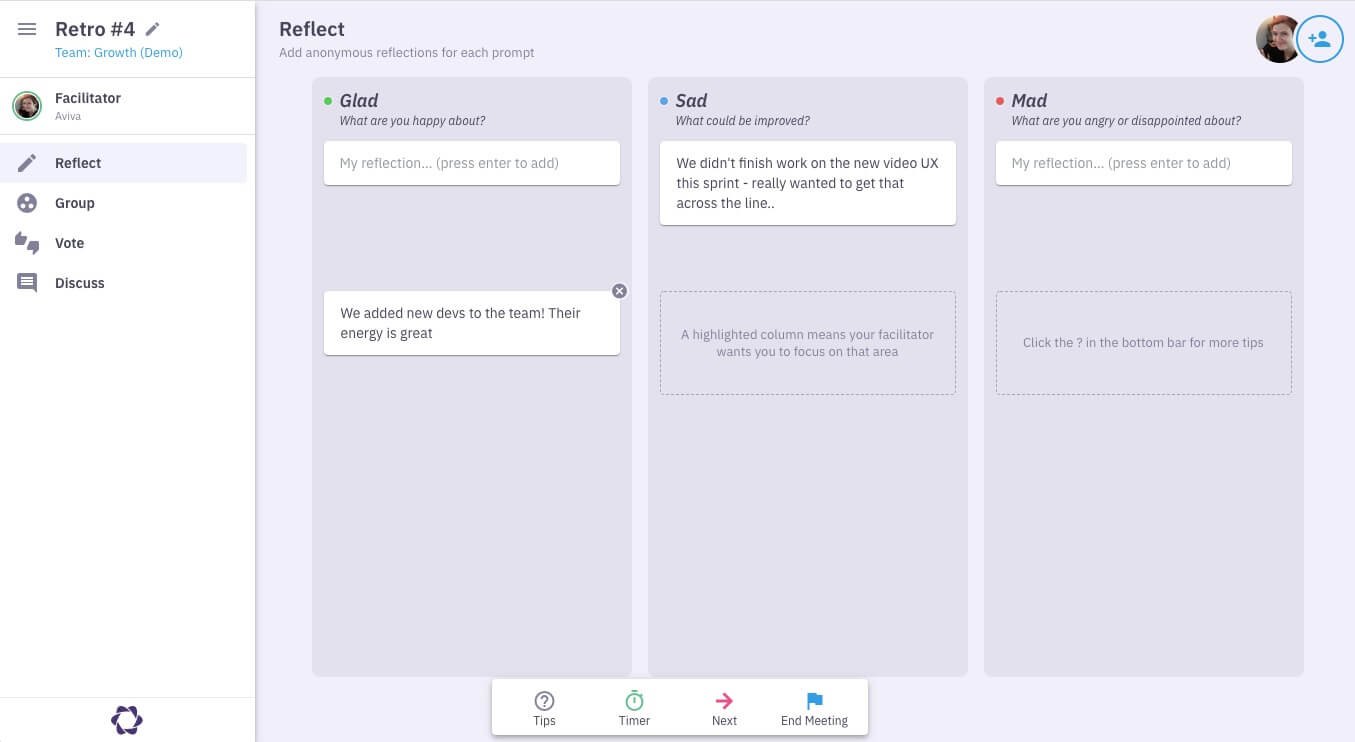Open the Team: Growth (Demo) link
The image size is (1355, 742).
tap(119, 53)
